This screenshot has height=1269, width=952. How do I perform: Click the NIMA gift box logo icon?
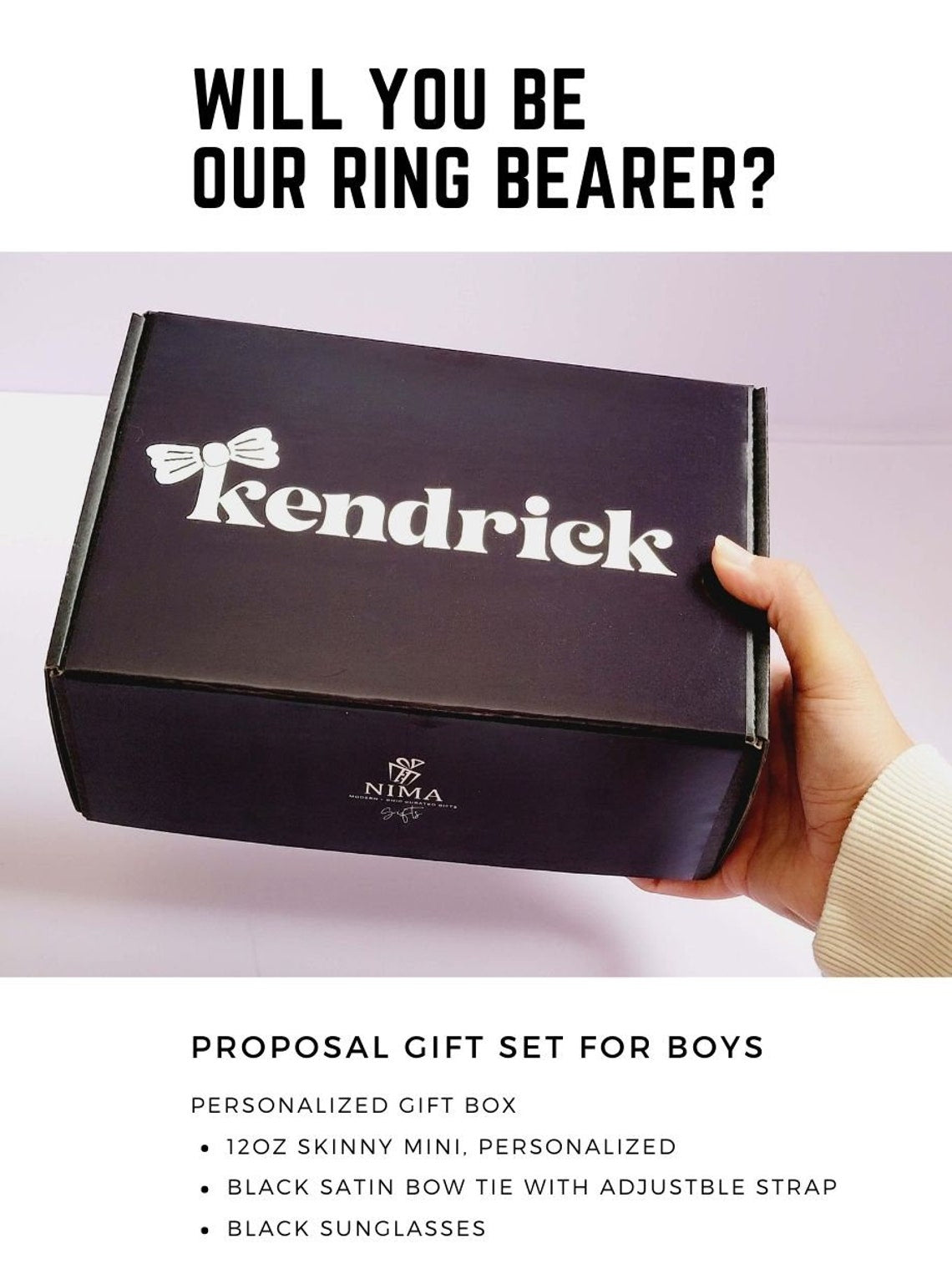click(x=408, y=771)
